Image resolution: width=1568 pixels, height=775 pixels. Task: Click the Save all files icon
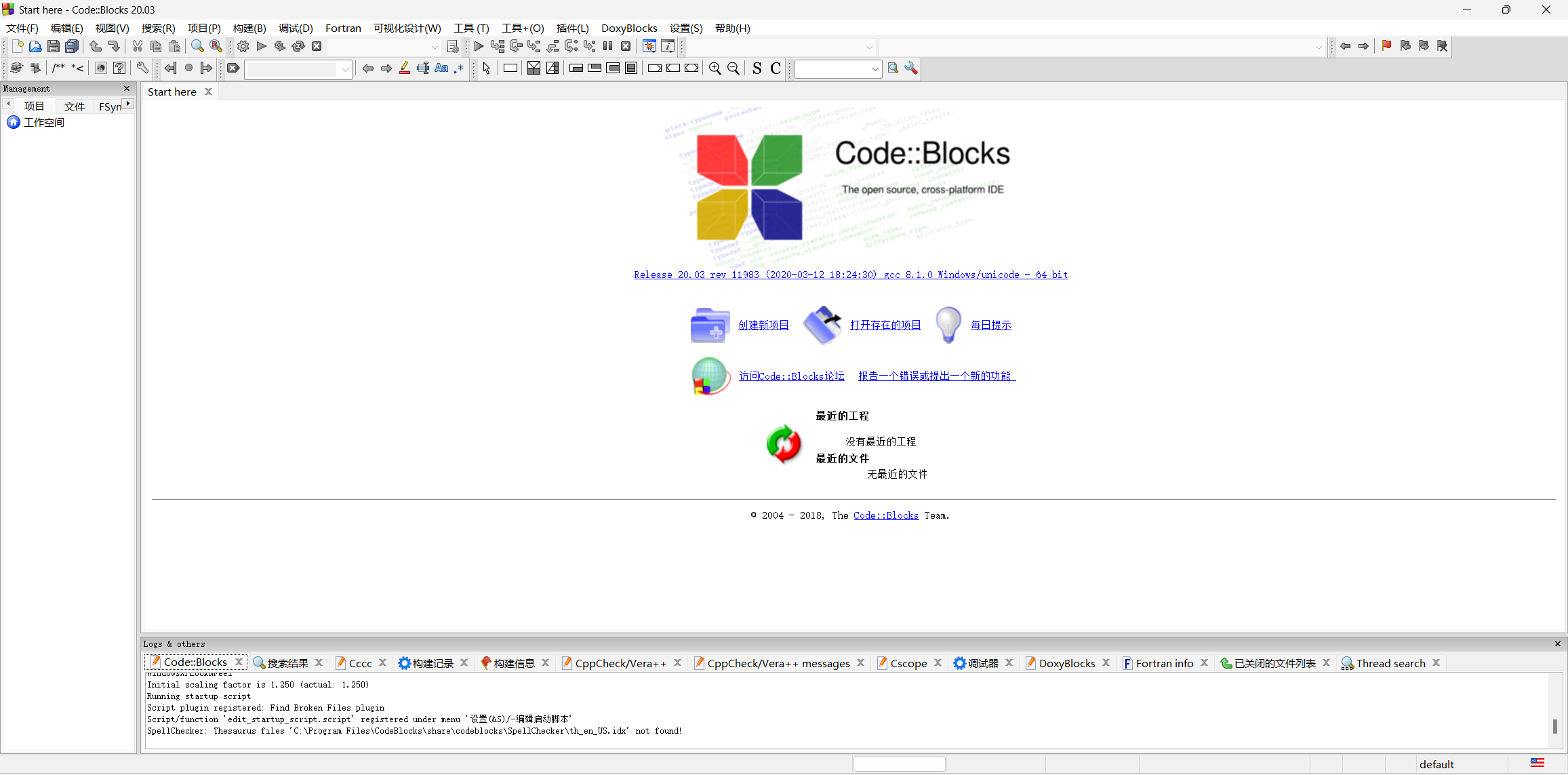72,46
